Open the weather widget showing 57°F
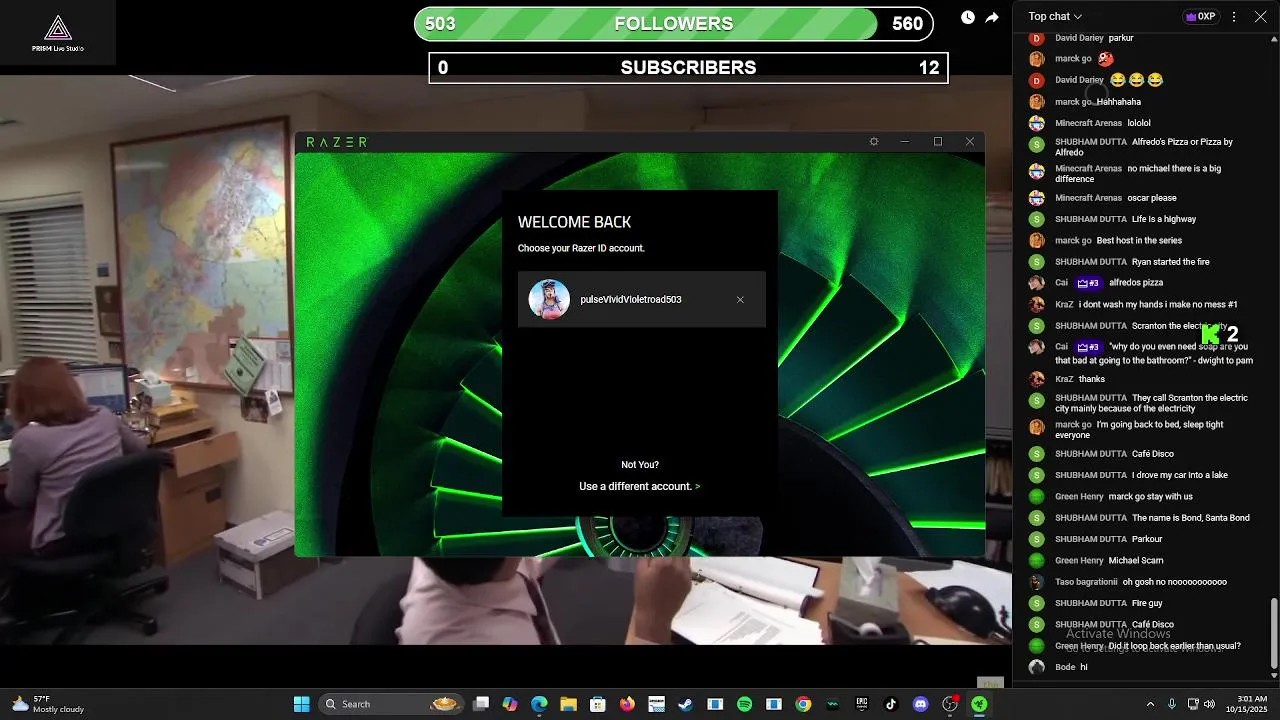 click(x=47, y=704)
